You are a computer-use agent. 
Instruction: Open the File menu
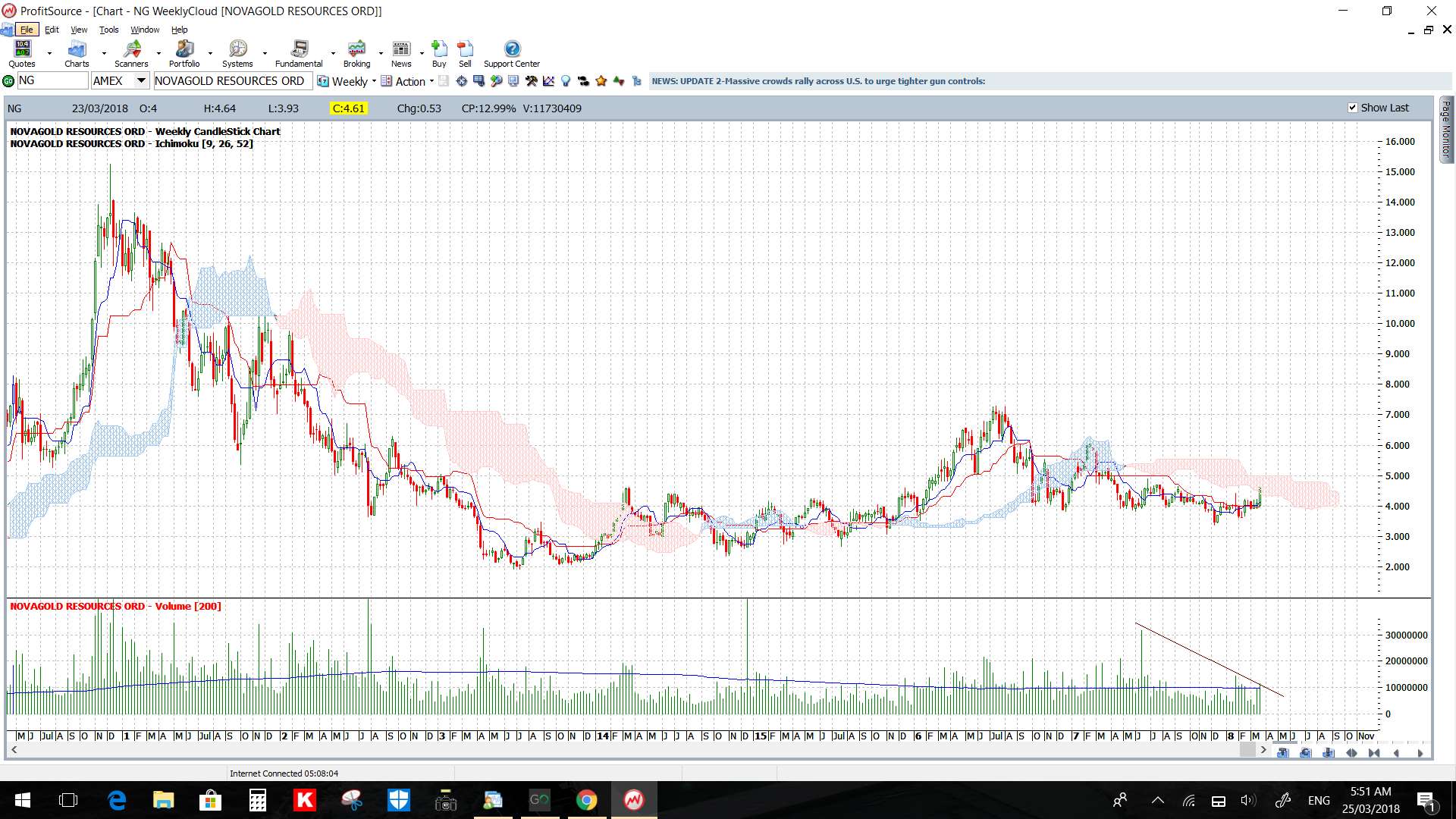(27, 30)
